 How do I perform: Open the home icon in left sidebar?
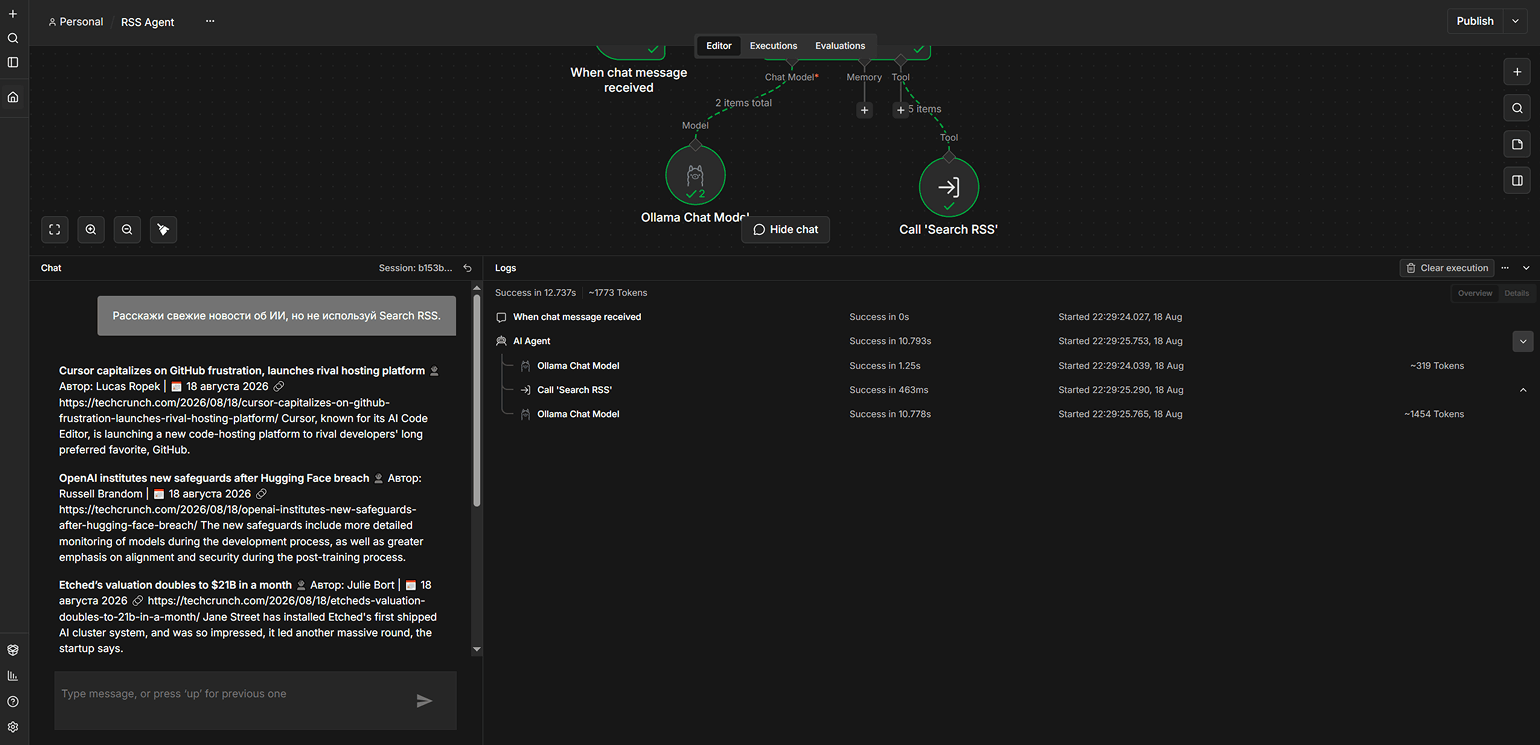(13, 97)
